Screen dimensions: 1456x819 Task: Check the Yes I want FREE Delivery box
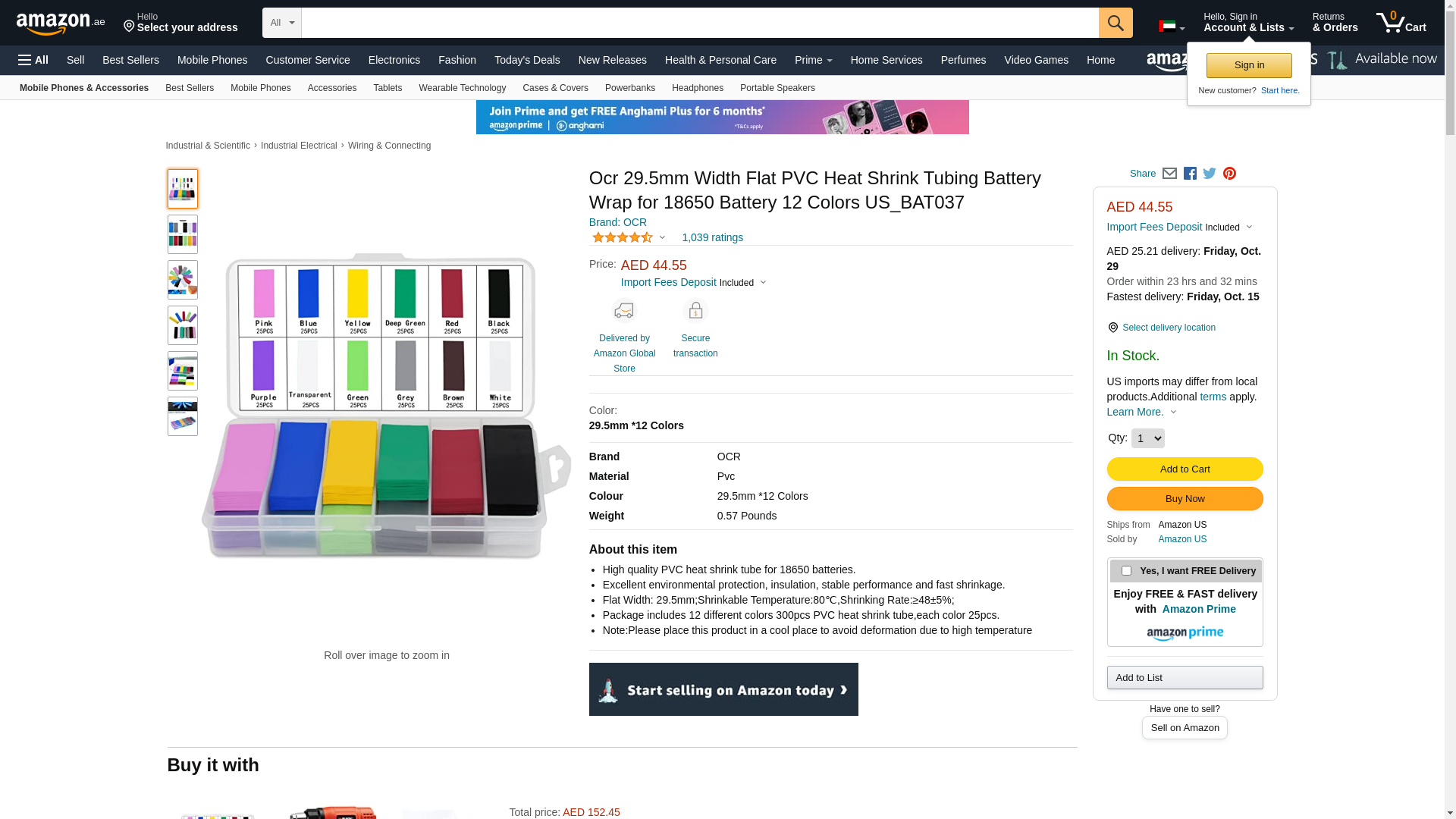1126,571
